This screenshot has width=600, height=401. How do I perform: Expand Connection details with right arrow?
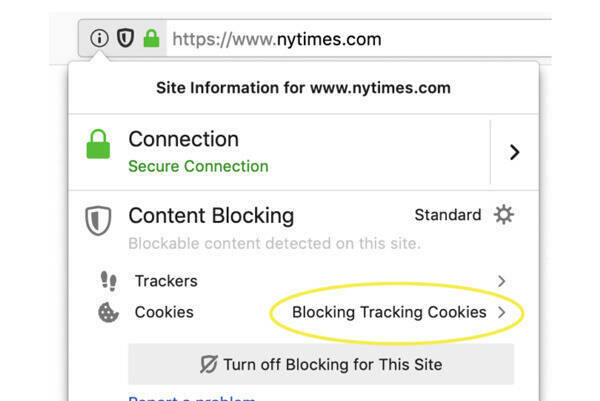(x=514, y=152)
